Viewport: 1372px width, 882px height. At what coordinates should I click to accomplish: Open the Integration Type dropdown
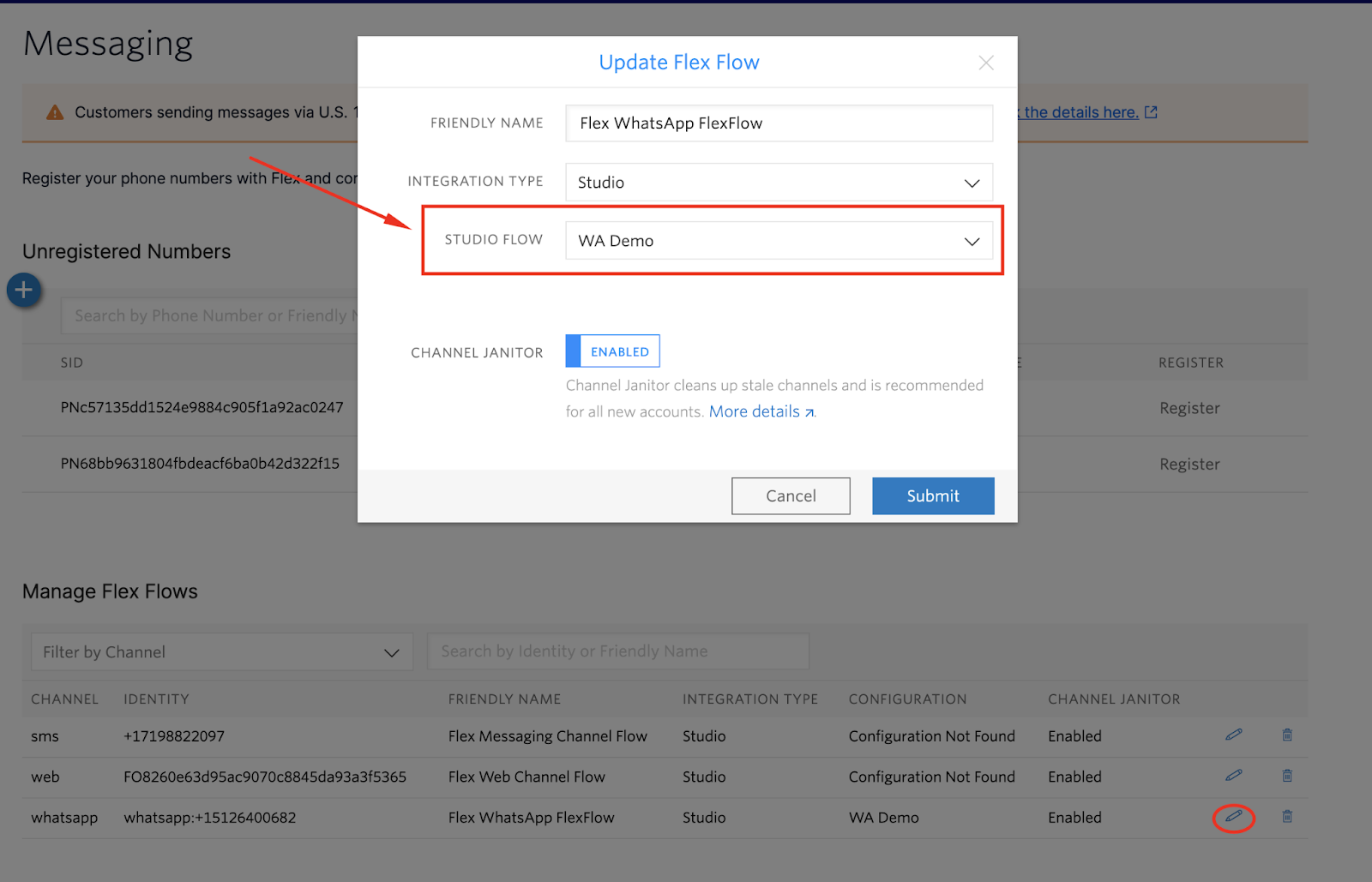(x=779, y=183)
